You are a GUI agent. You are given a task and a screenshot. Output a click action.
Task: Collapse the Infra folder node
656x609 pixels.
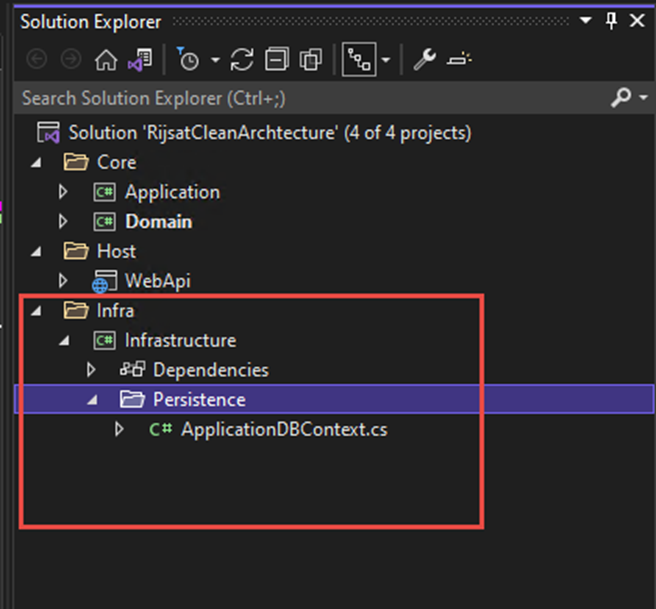37,311
